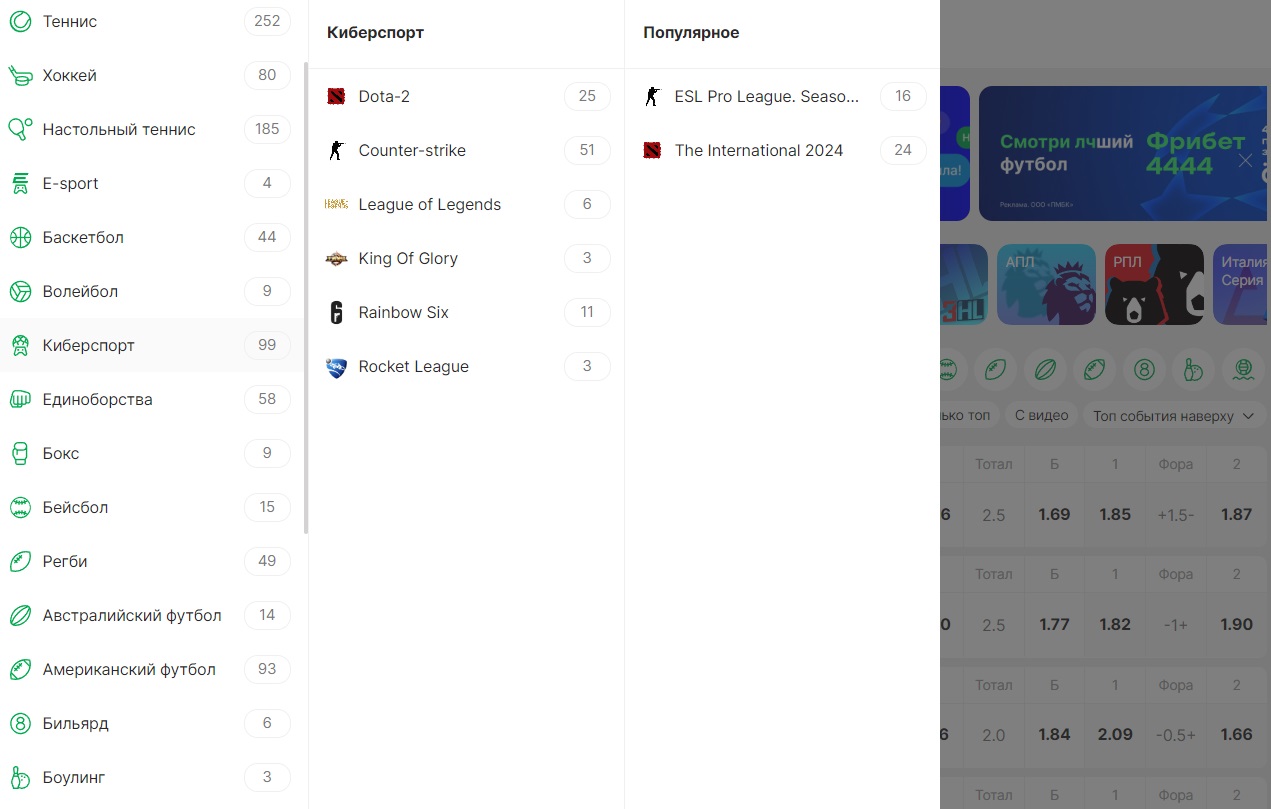Open the Топ события наверху dropdown

[1174, 416]
